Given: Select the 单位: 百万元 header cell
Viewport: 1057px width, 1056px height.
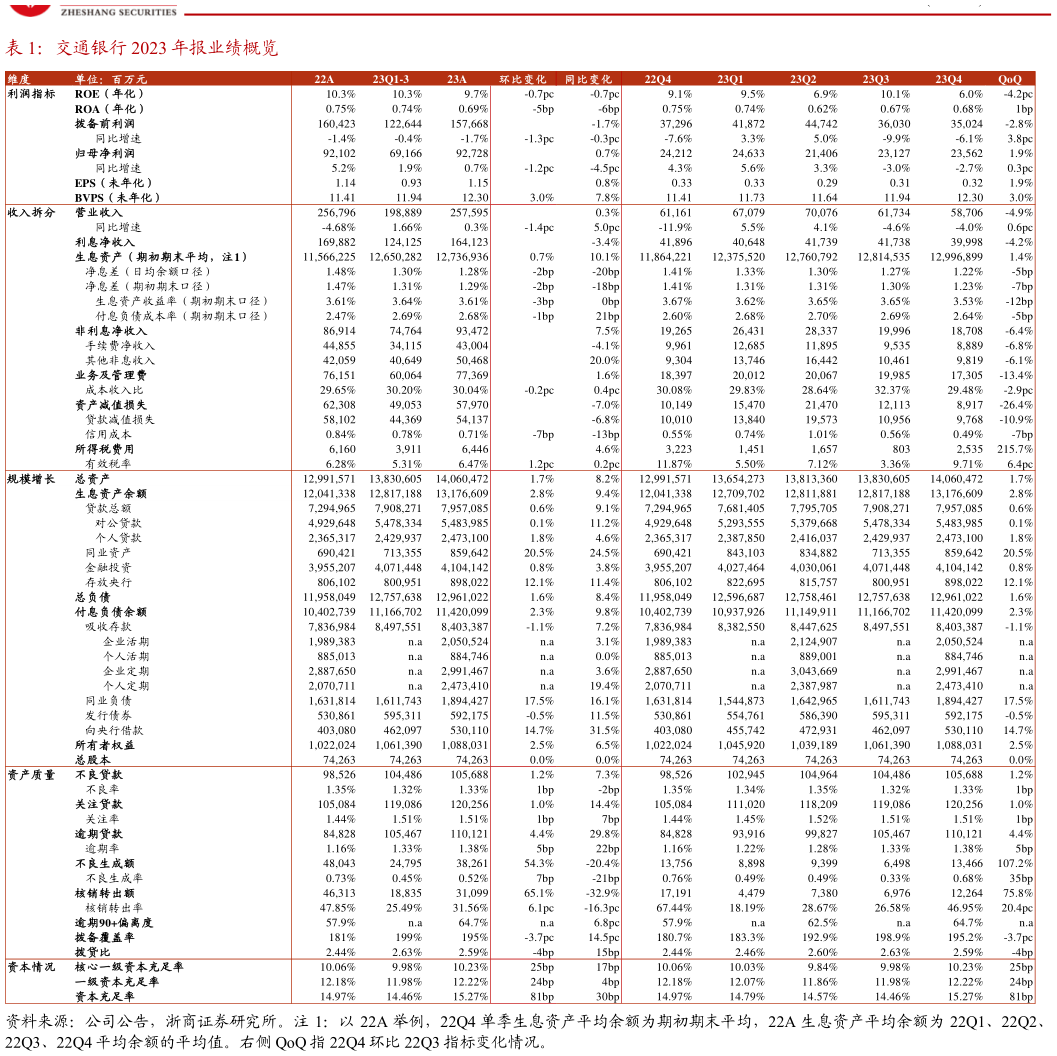Looking at the screenshot, I should tap(111, 80).
